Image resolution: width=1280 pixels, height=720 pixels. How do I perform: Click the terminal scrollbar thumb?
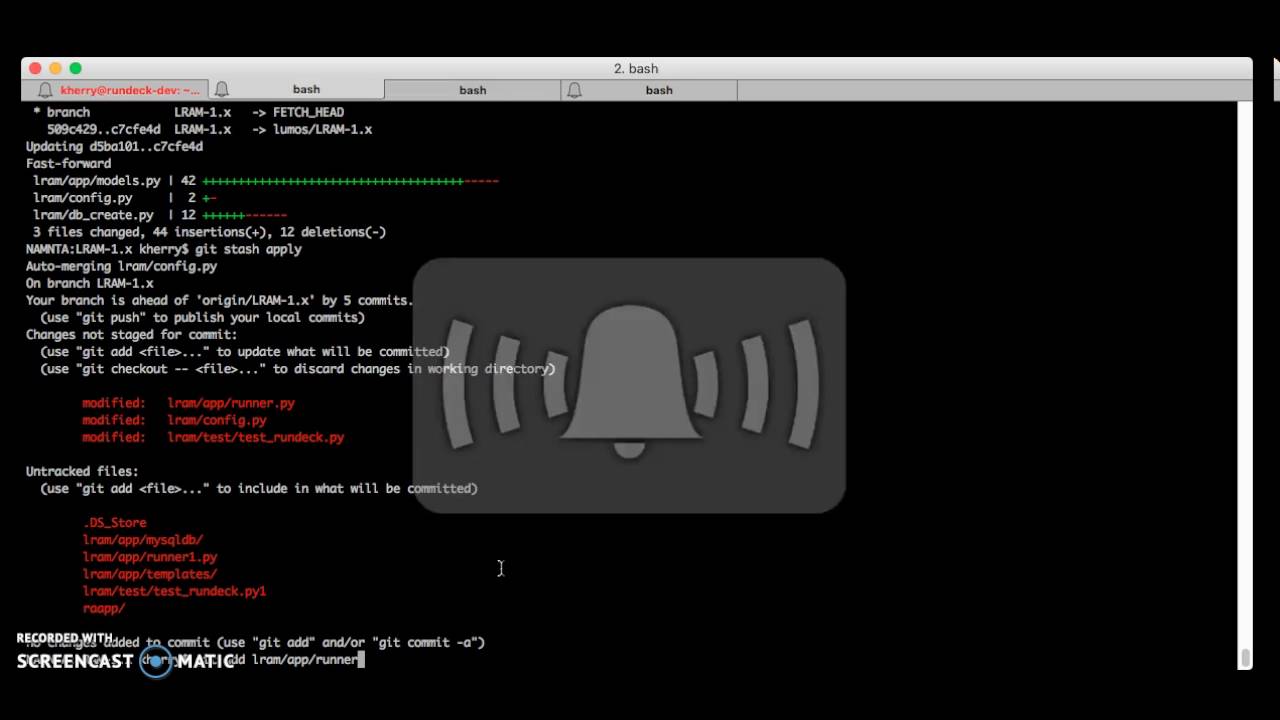1245,658
